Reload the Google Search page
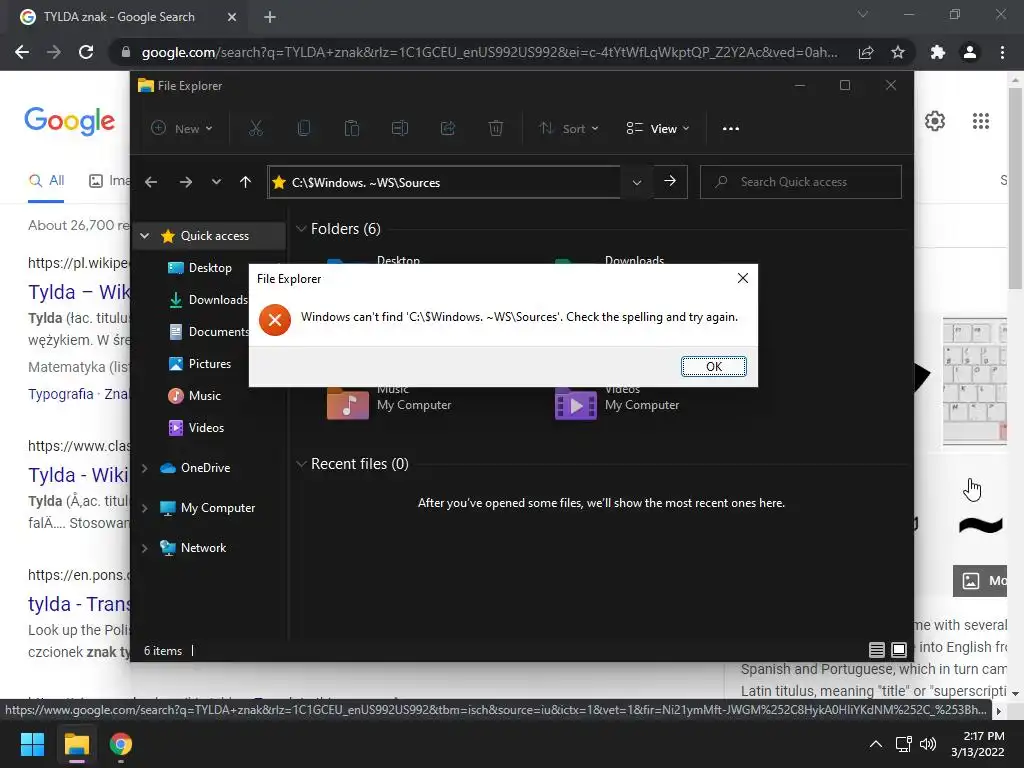The image size is (1024, 768). (x=86, y=52)
